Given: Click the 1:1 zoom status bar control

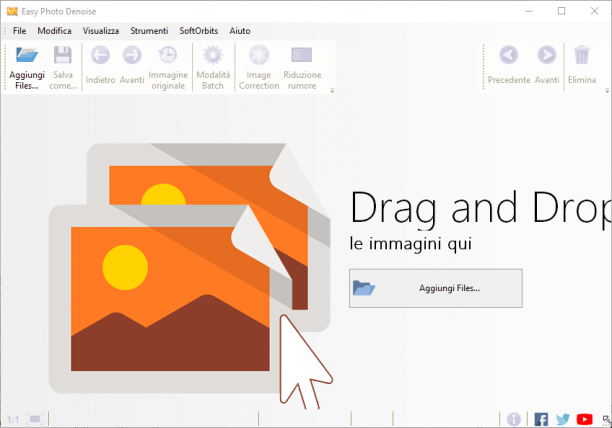Looking at the screenshot, I should tap(13, 419).
